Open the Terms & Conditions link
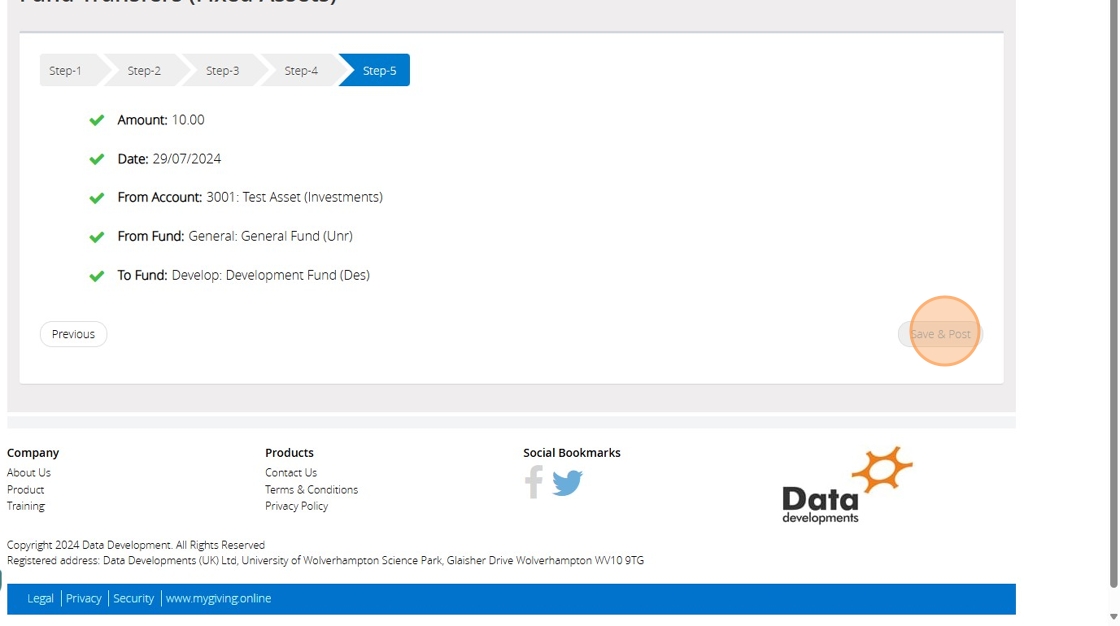 [311, 490]
